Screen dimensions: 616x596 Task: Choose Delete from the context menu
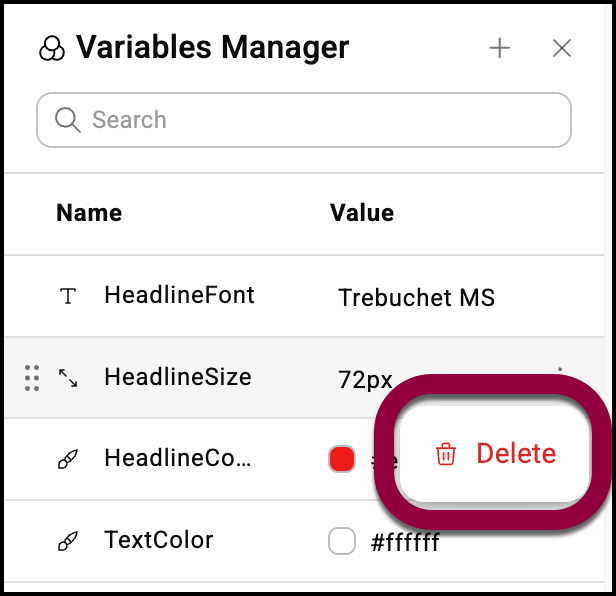point(515,454)
